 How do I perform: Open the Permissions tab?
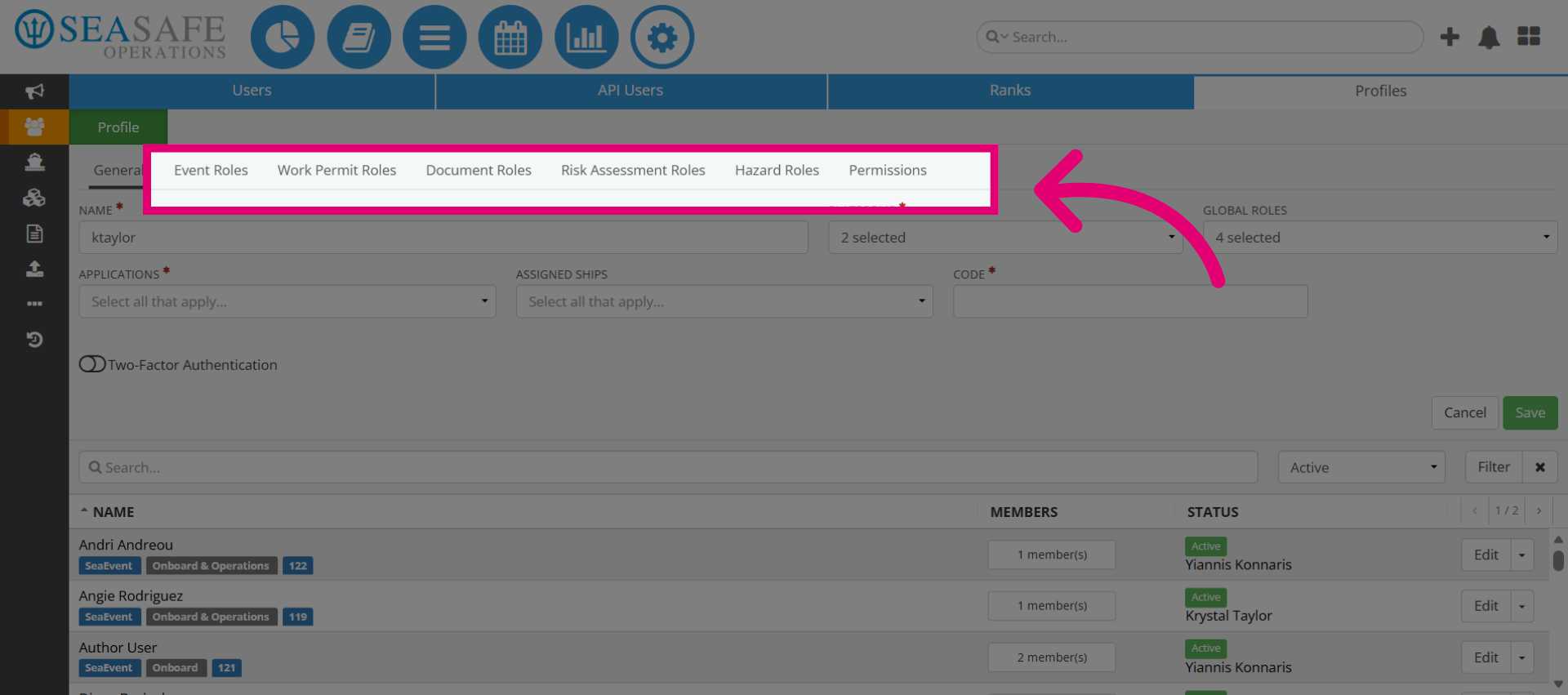888,170
